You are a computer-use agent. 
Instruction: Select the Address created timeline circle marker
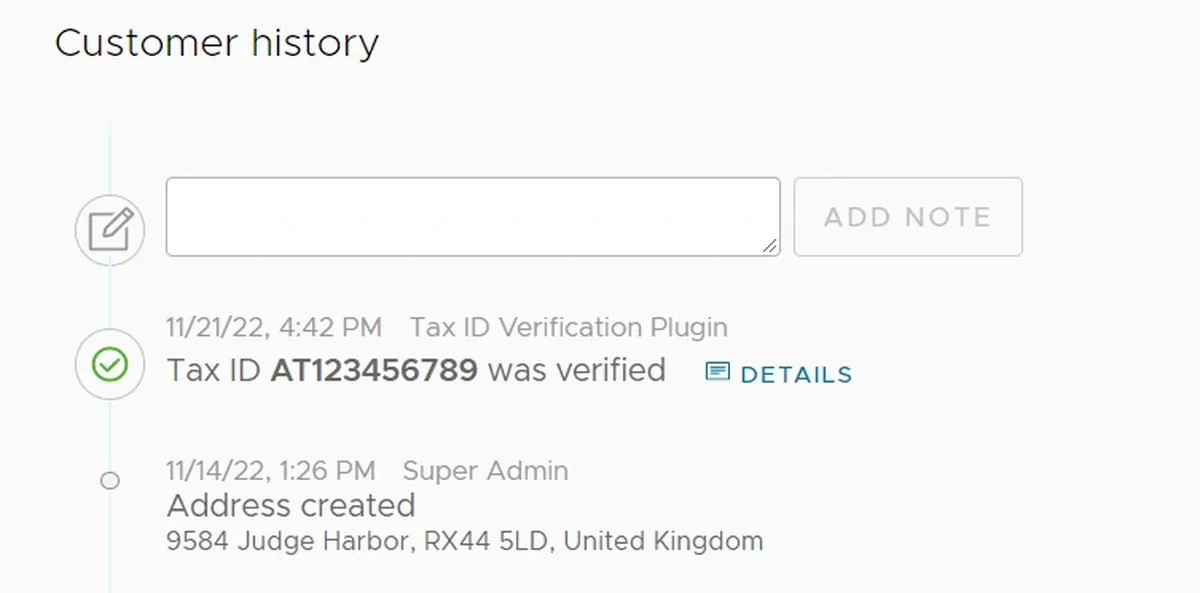110,481
